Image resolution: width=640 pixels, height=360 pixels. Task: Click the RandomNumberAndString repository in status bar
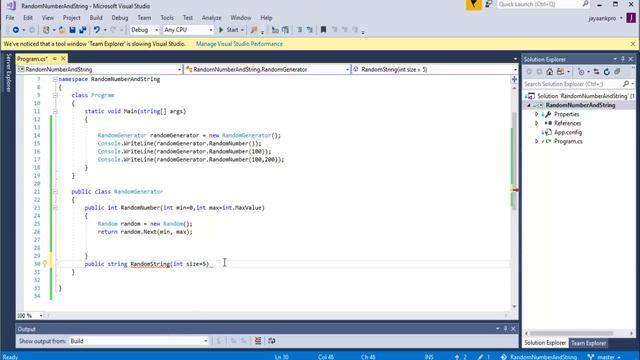[539, 357]
